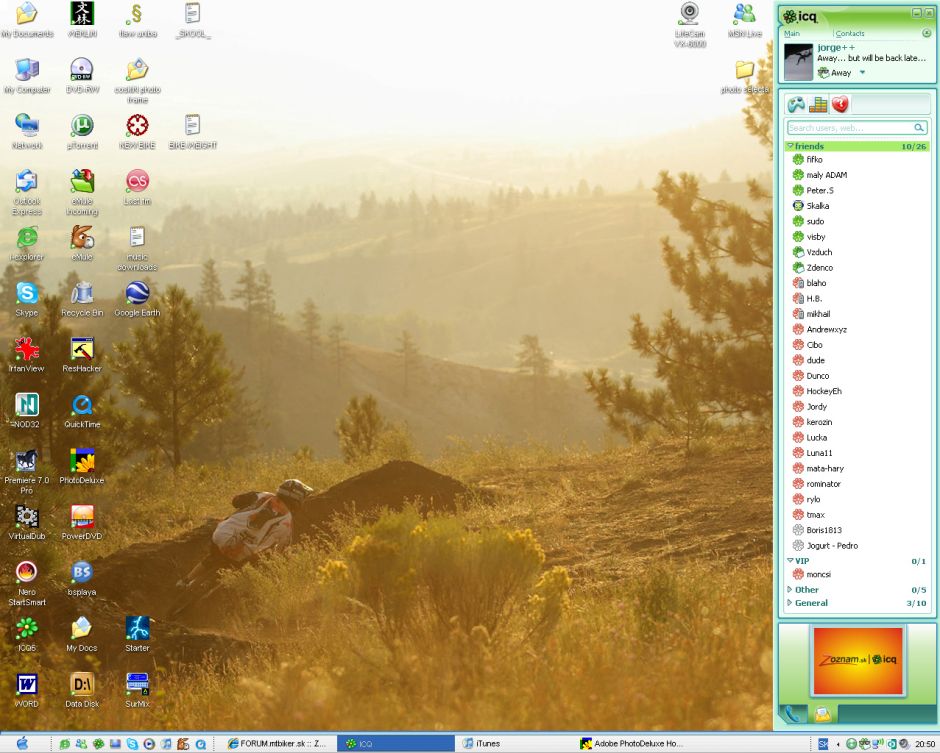Switch to the Contacts tab
Screen dimensions: 940x753
pos(850,33)
